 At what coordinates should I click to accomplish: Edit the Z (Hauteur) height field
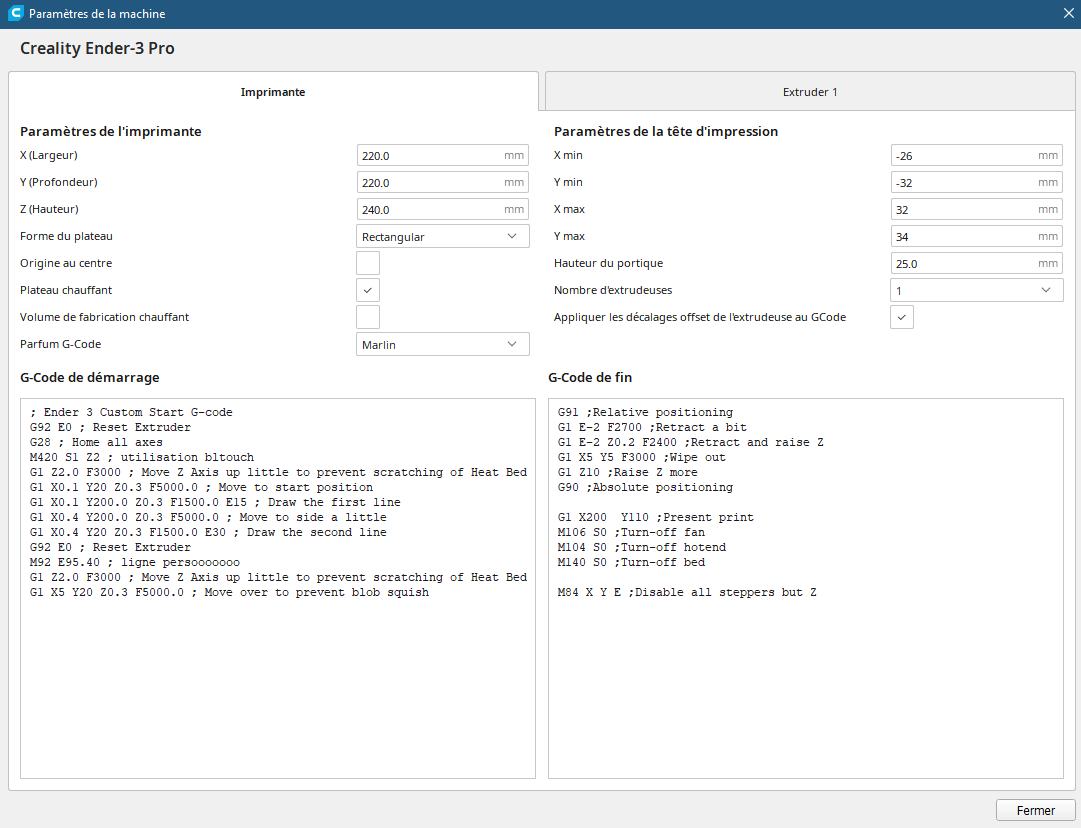pos(443,209)
